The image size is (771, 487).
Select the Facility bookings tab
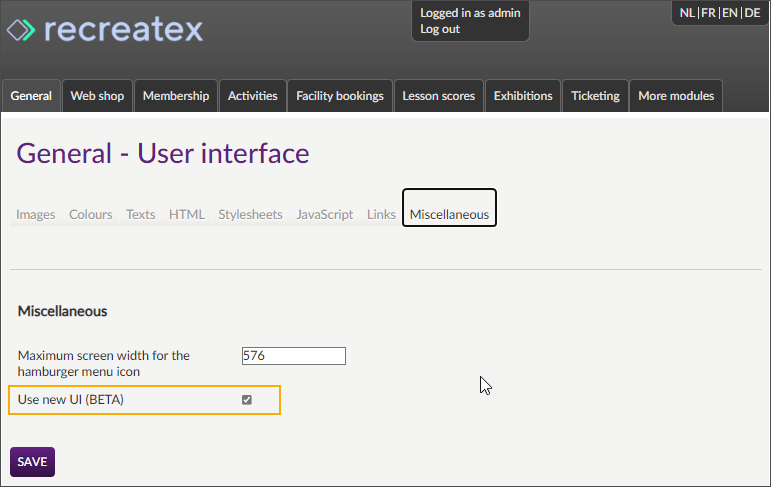(x=340, y=96)
